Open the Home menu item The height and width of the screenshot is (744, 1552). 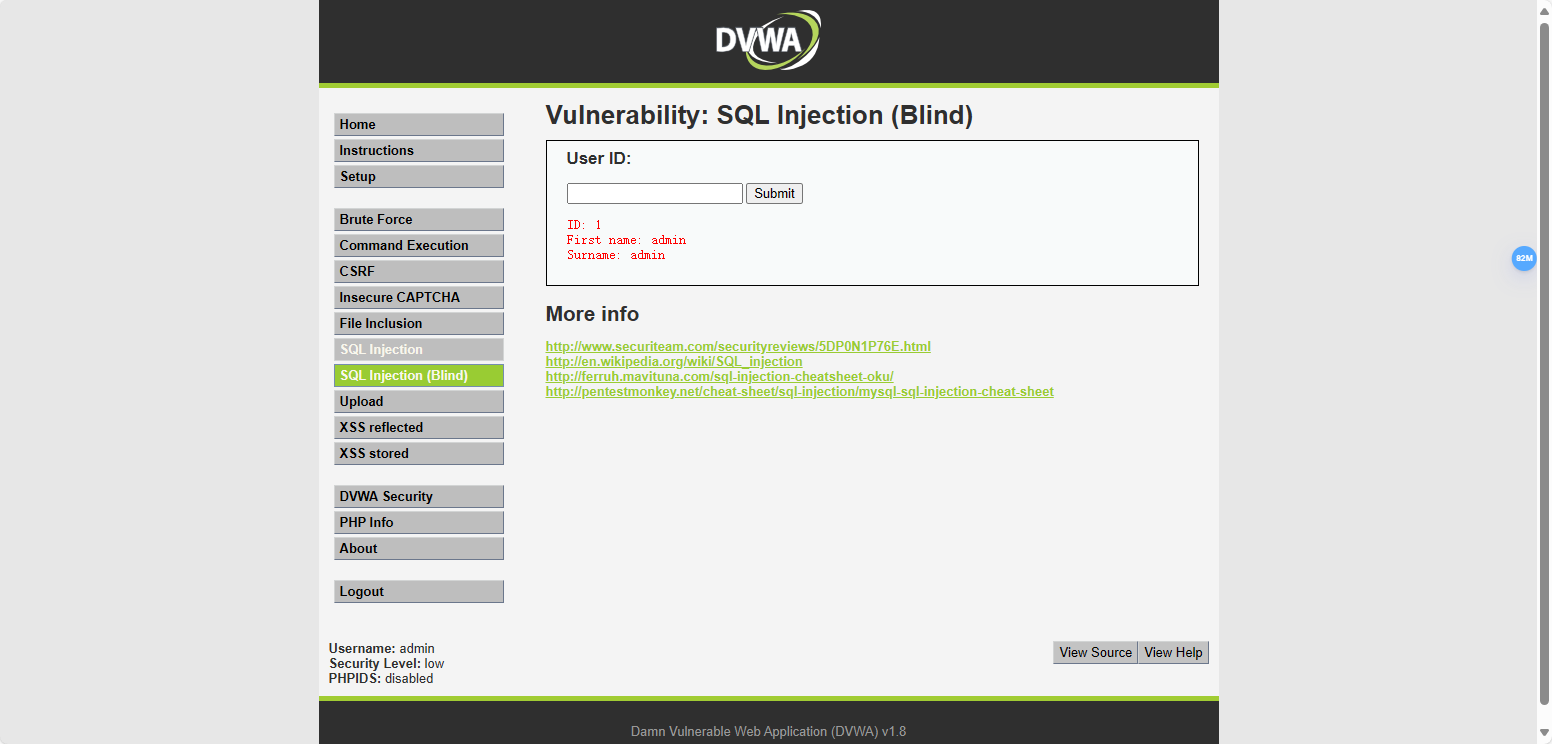pyautogui.click(x=418, y=124)
